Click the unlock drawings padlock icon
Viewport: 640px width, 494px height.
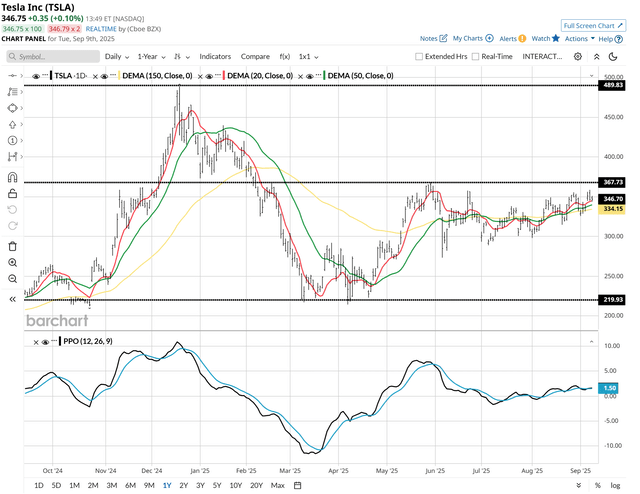coord(12,194)
